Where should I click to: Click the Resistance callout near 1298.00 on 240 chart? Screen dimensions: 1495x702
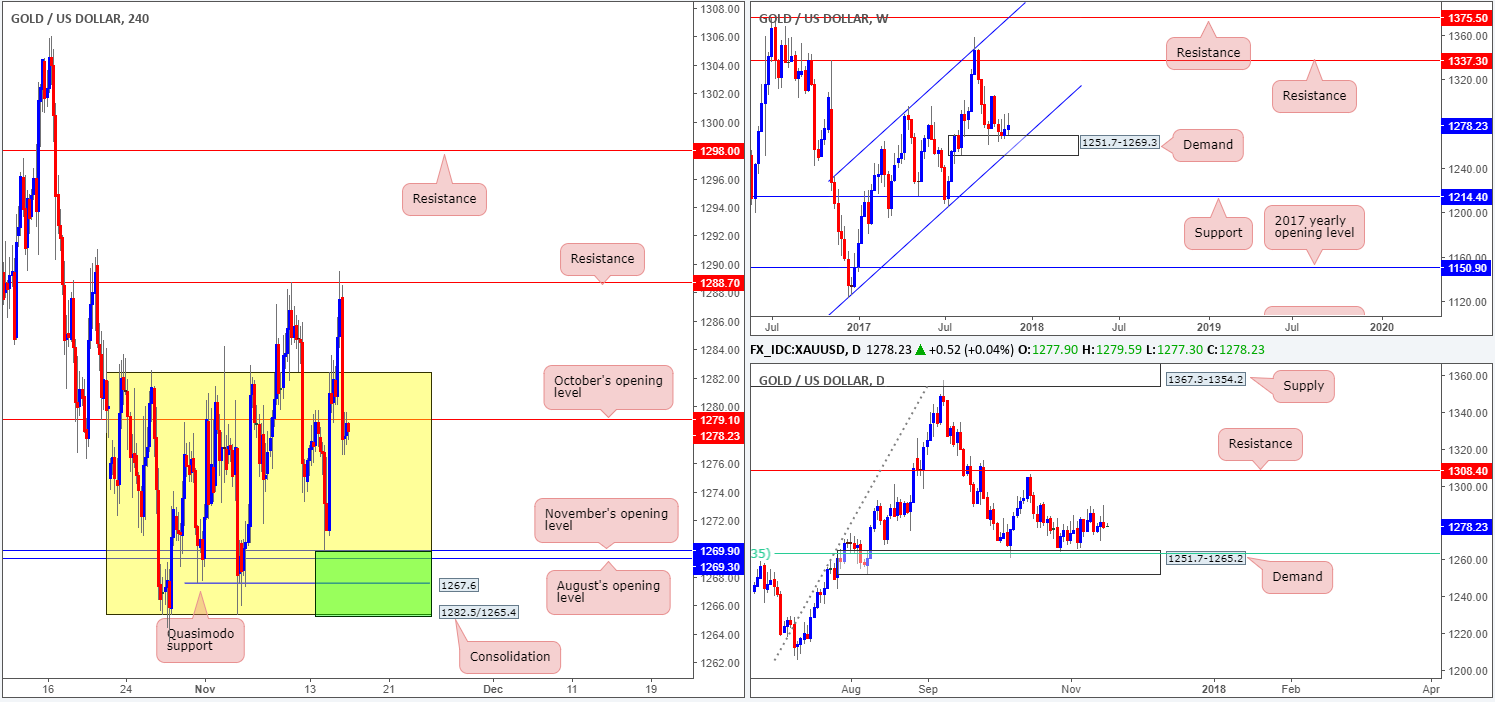pyautogui.click(x=444, y=198)
